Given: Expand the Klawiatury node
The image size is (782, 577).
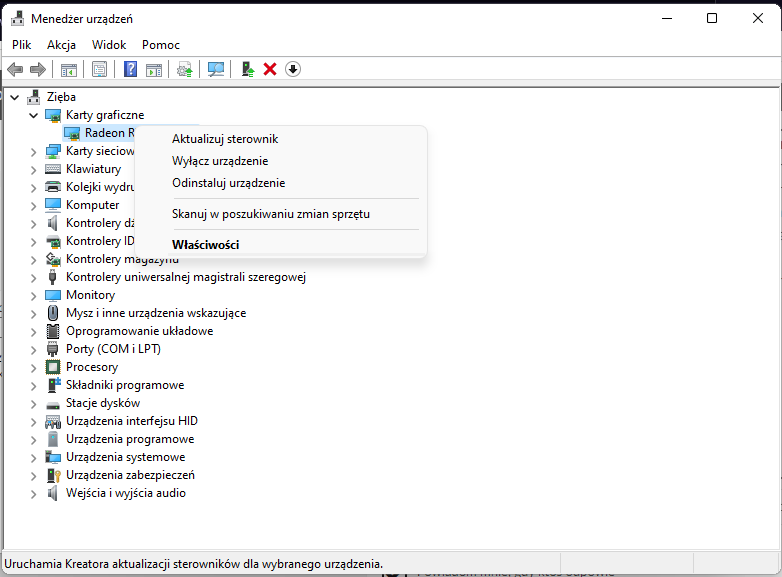Looking at the screenshot, I should pos(33,170).
